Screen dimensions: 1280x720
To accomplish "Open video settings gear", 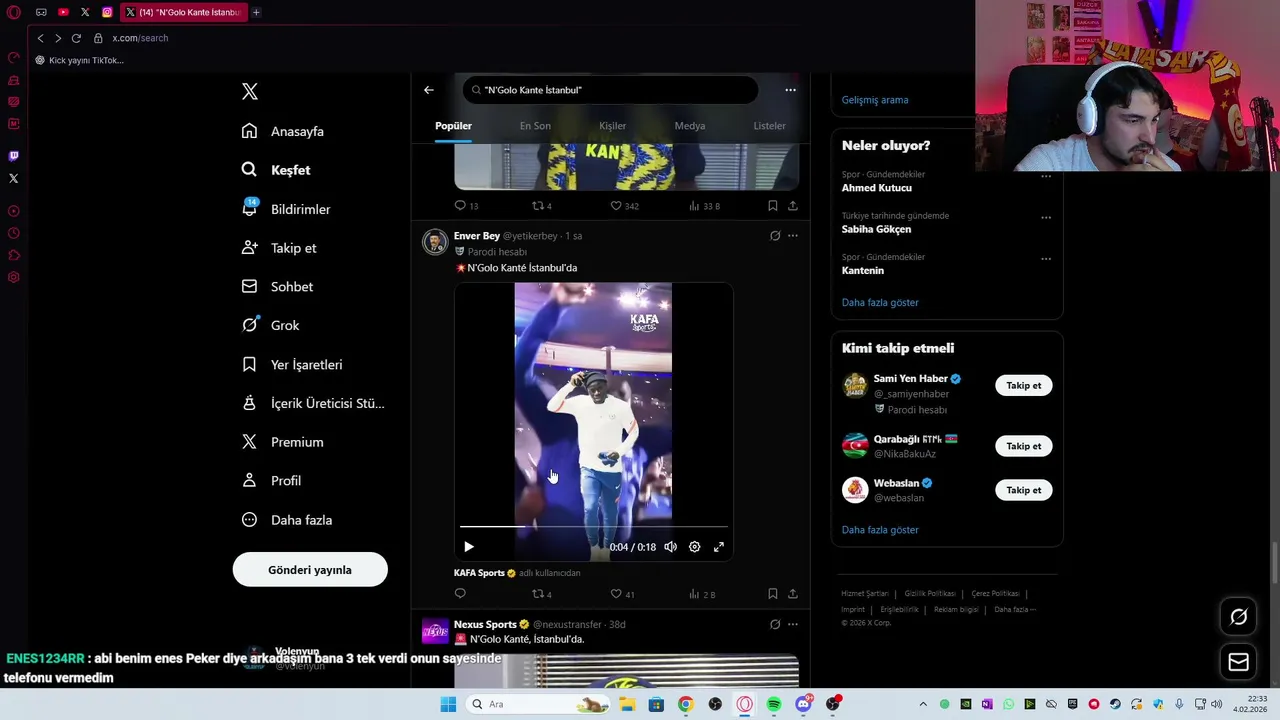I will pyautogui.click(x=695, y=547).
